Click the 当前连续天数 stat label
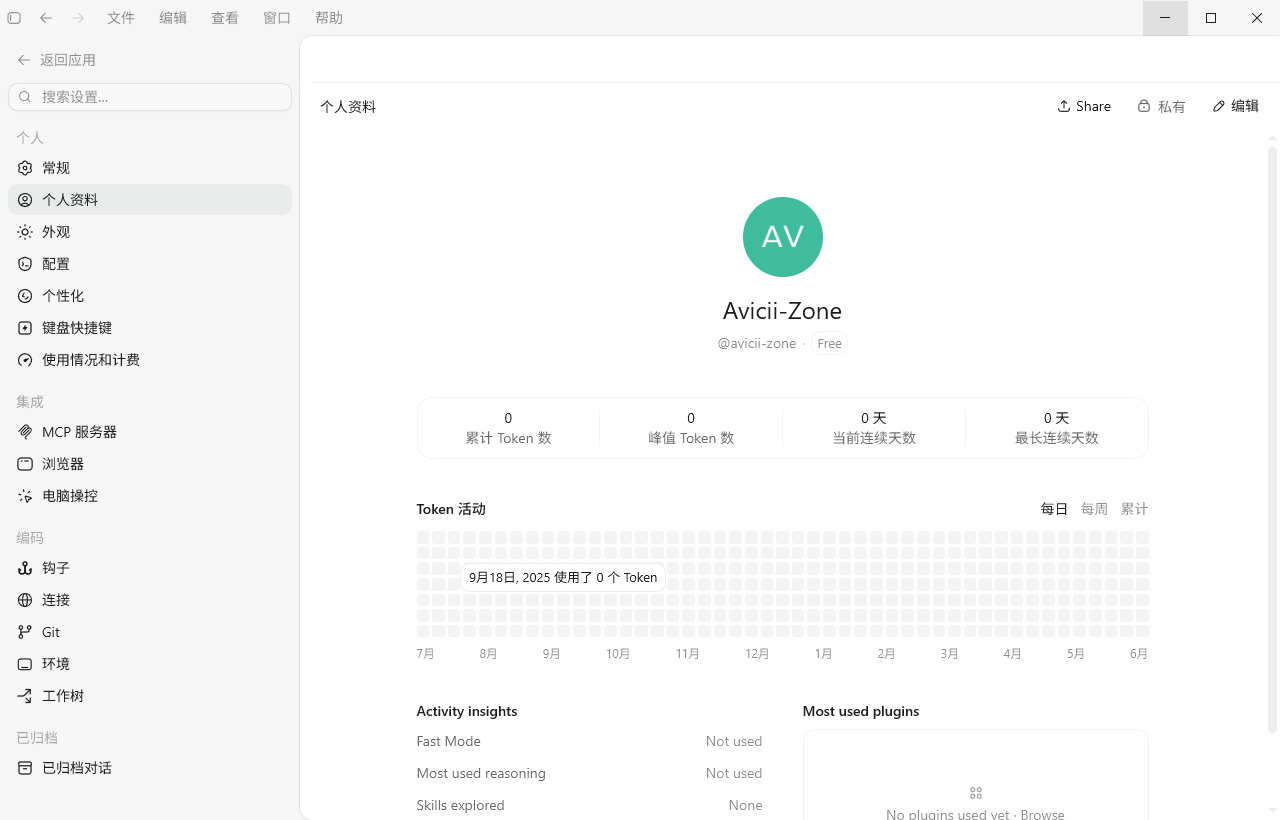Image resolution: width=1280 pixels, height=820 pixels. click(x=874, y=438)
